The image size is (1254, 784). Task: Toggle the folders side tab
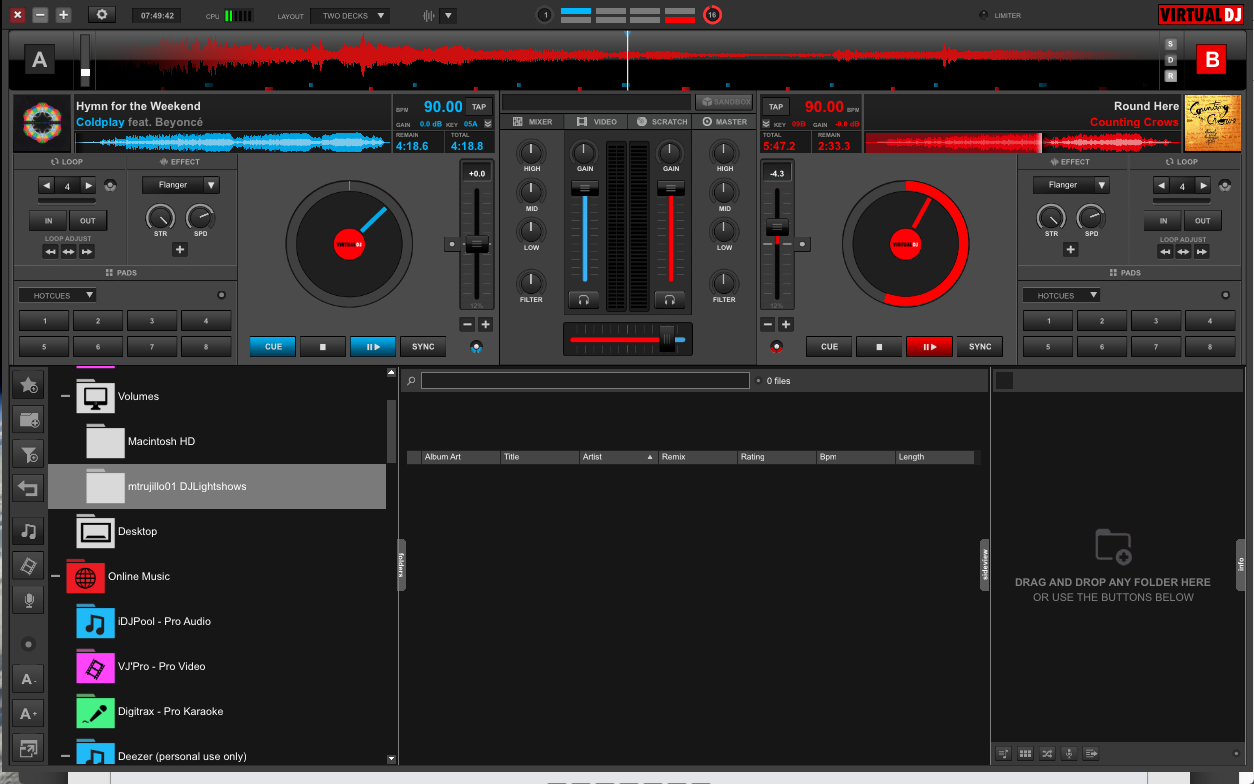click(401, 565)
